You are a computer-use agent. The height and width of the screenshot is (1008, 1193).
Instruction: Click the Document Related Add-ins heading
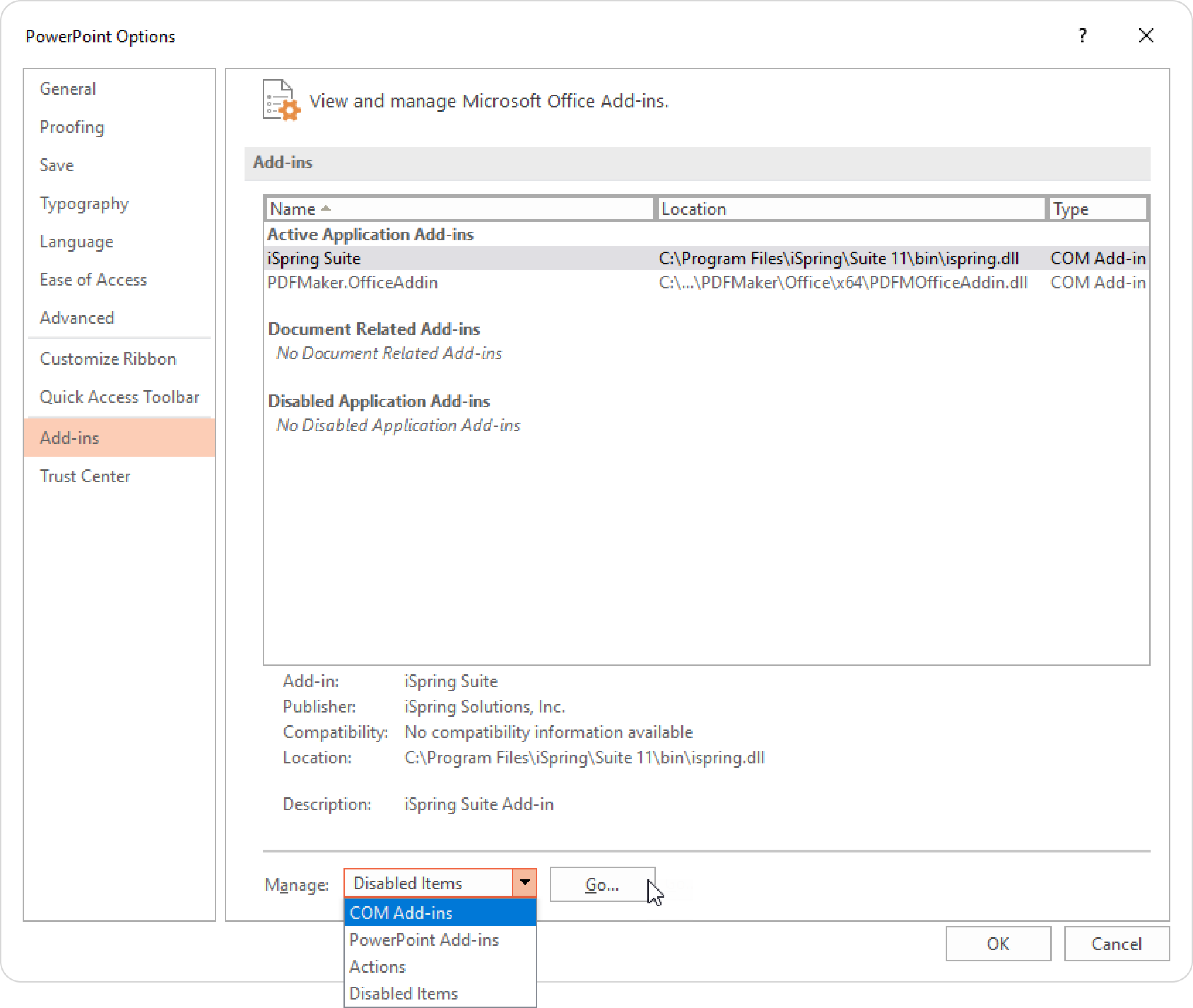click(374, 329)
